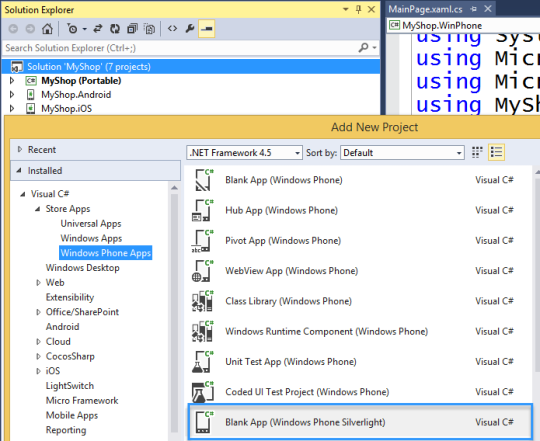Close the MainPage.xaml.cs tab
540x441 pixels.
pos(488,9)
